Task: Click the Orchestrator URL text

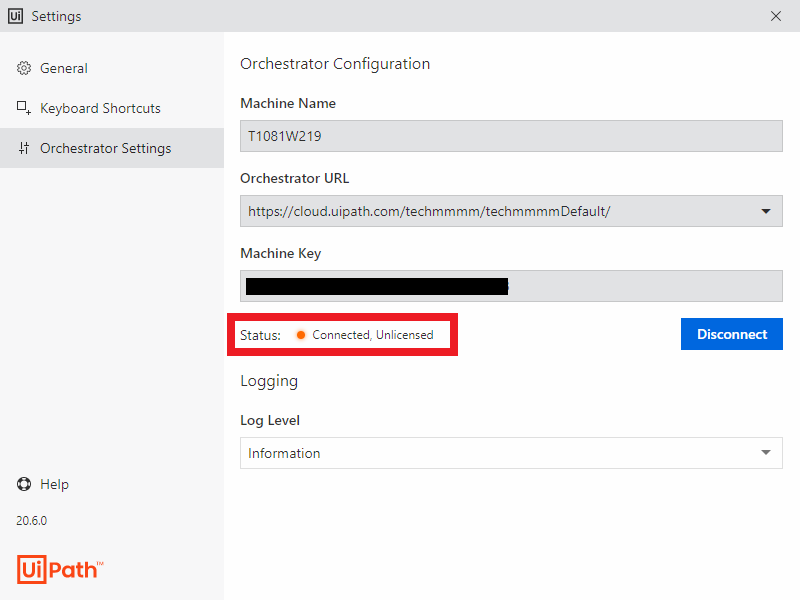Action: pos(429,211)
